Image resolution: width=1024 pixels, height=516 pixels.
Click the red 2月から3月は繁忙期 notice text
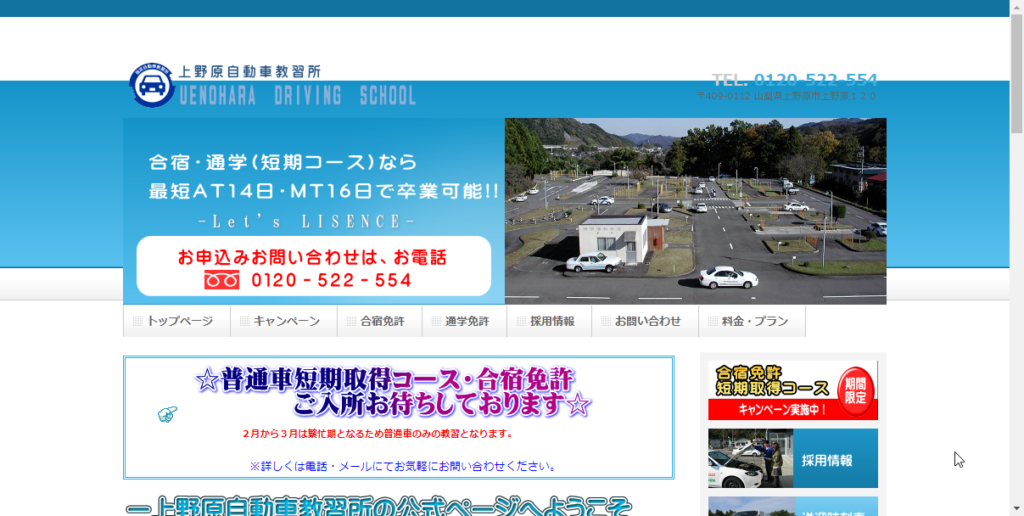click(377, 434)
